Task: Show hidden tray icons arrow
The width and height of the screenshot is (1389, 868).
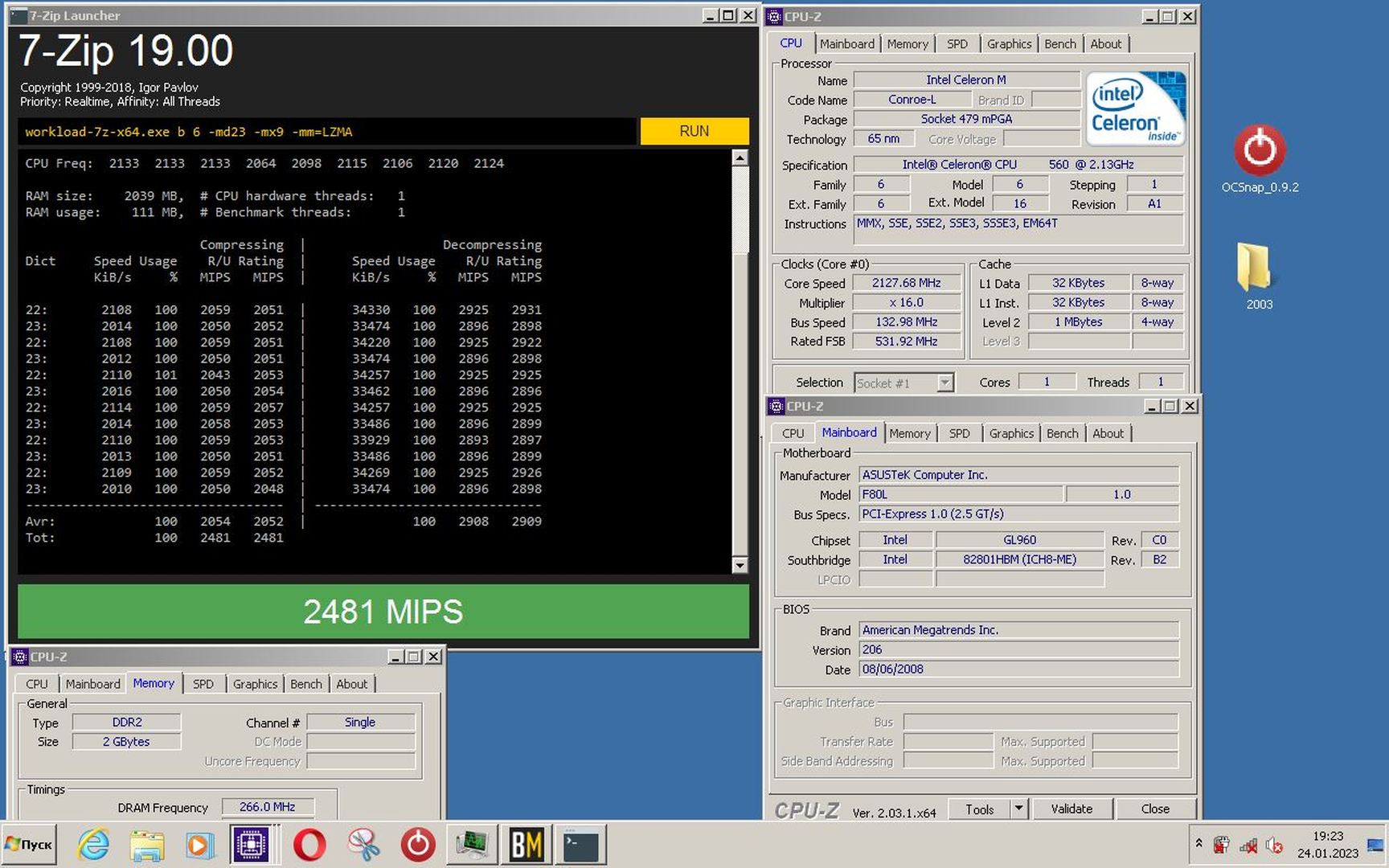Action: [x=1199, y=843]
